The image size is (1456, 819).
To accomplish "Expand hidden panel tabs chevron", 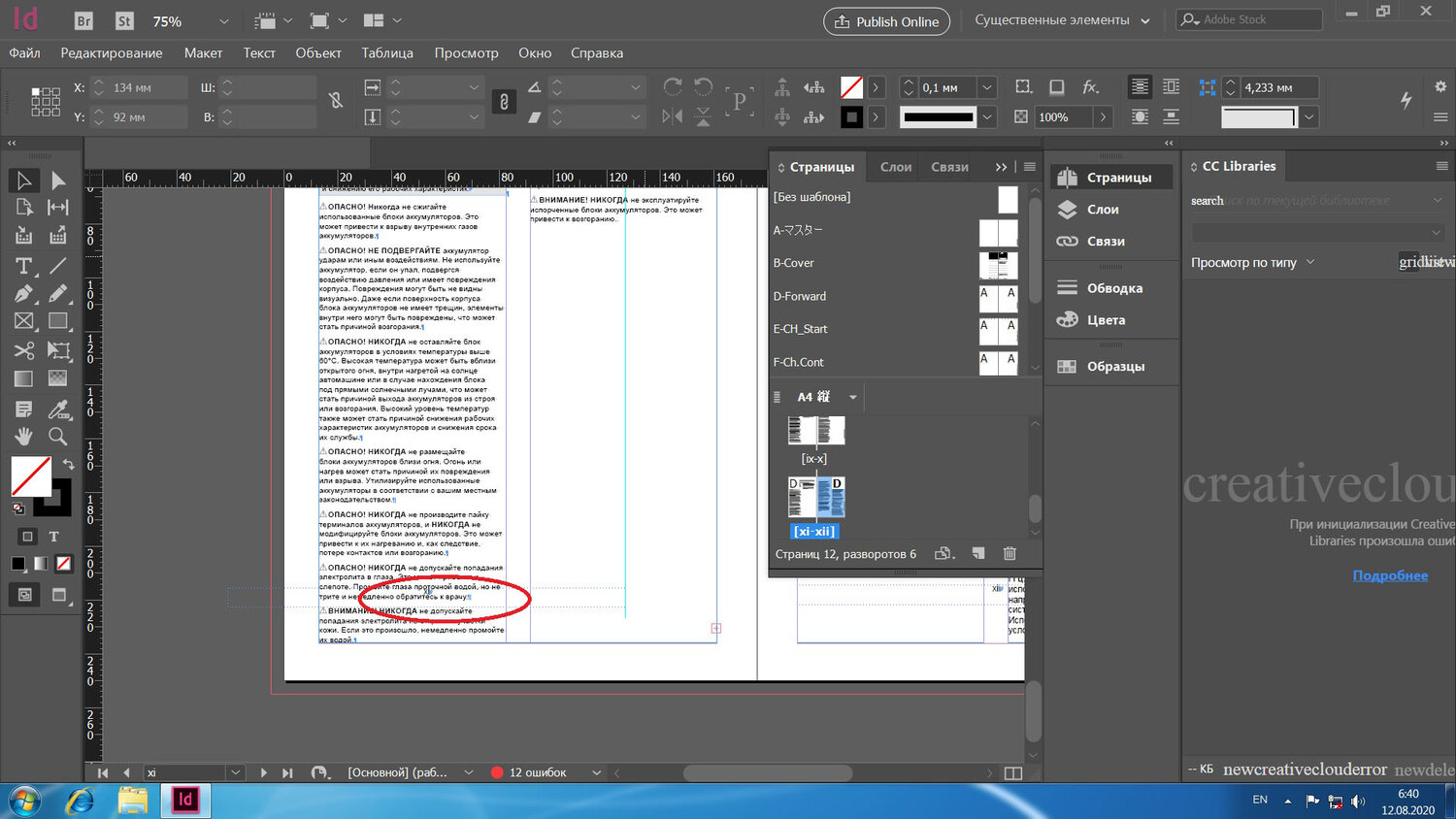I will (1001, 167).
